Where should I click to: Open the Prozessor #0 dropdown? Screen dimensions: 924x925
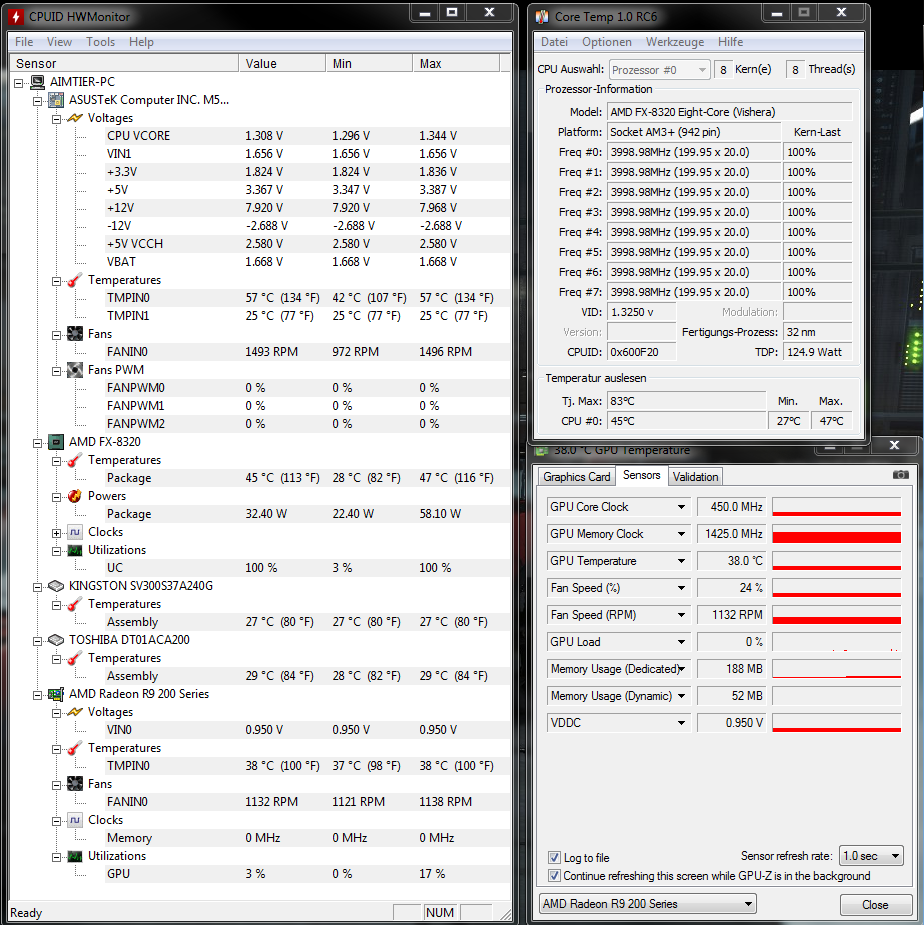(x=659, y=70)
